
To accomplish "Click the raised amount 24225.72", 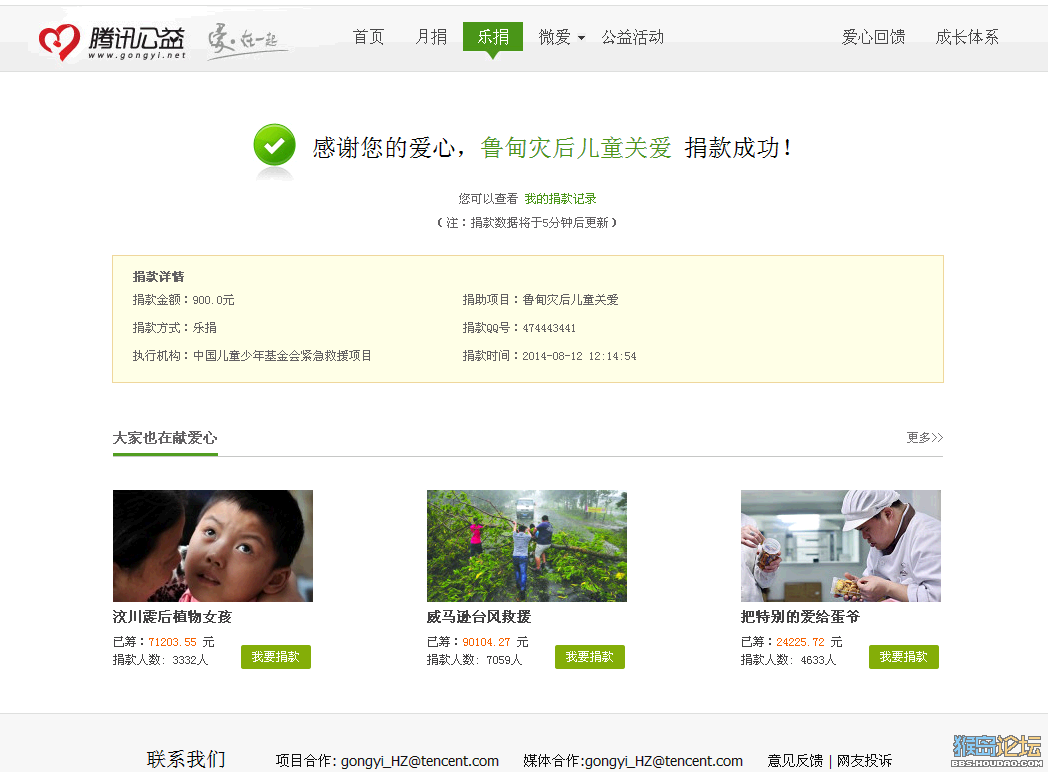I will pos(800,642).
